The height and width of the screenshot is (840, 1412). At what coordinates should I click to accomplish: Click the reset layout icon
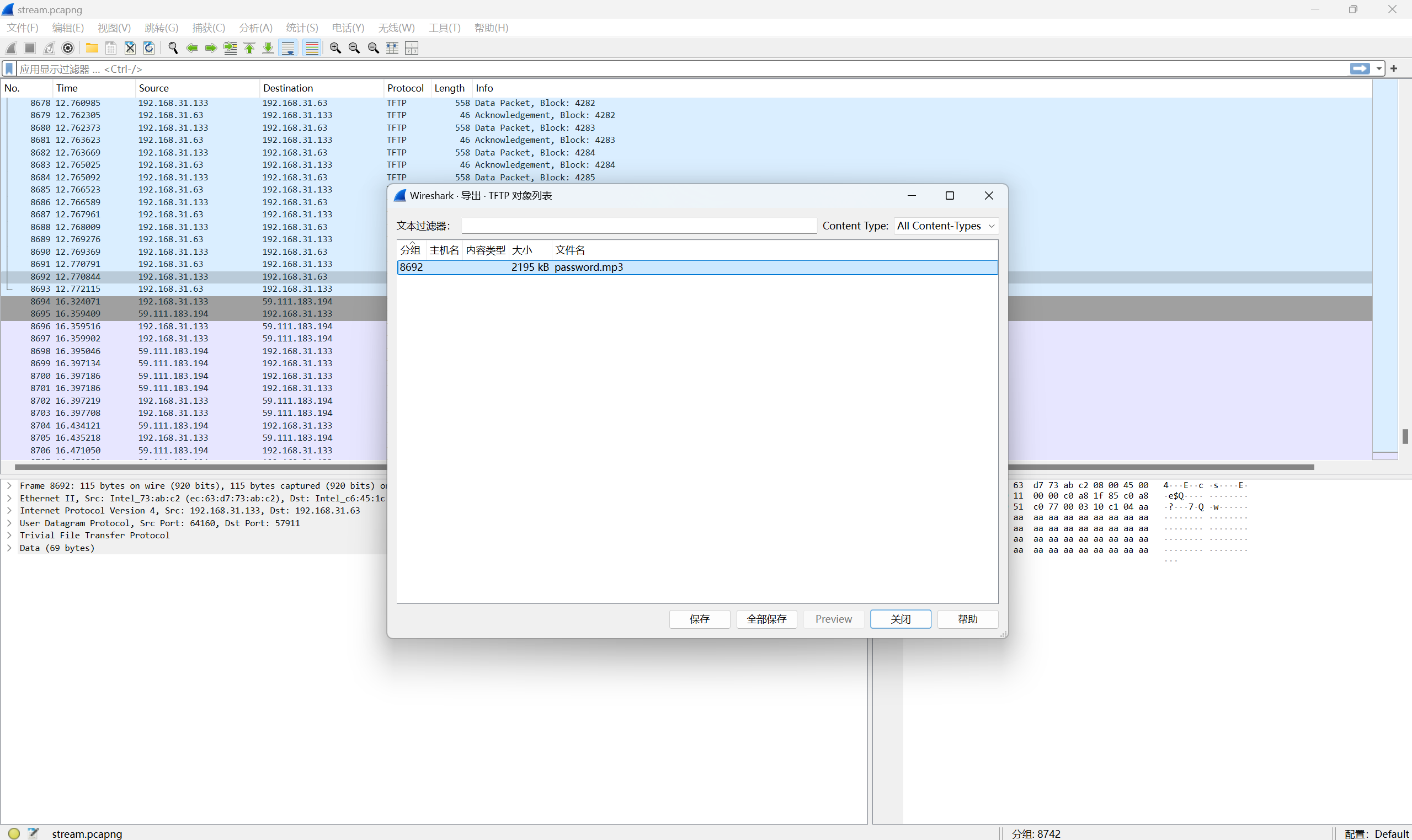coord(412,48)
